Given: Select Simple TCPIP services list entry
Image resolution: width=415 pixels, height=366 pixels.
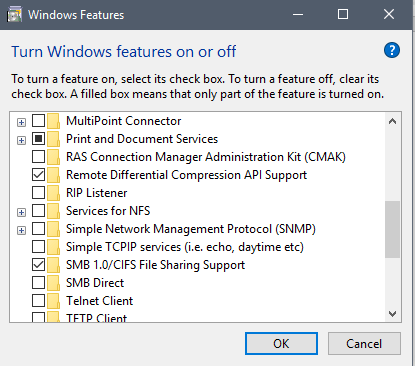Looking at the screenshot, I should coord(185,247).
